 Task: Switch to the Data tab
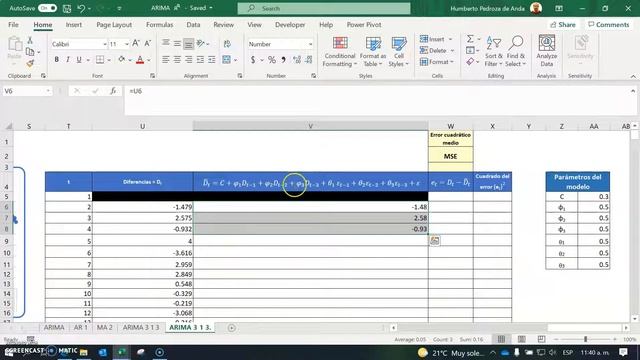coord(193,24)
